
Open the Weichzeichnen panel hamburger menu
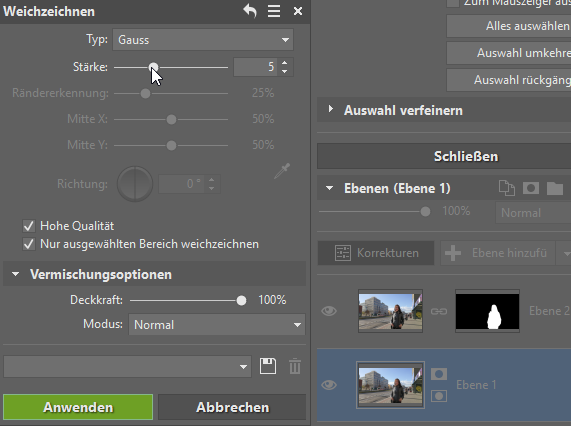point(274,11)
